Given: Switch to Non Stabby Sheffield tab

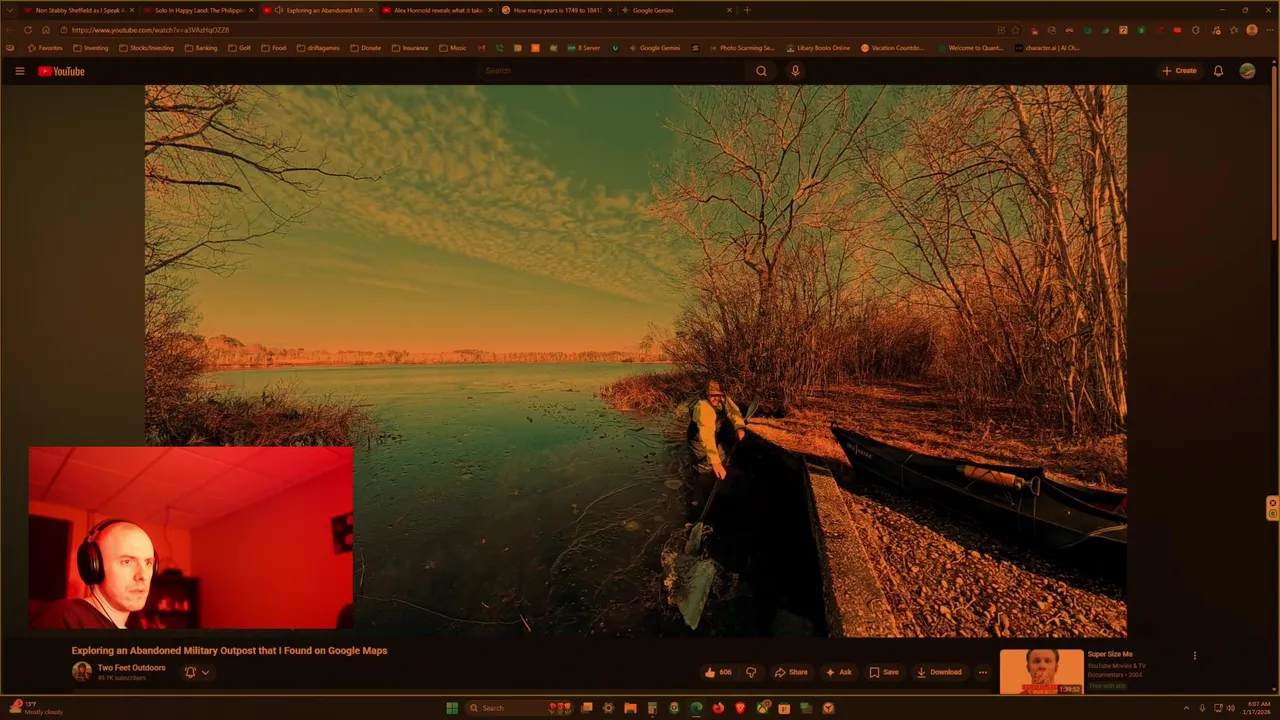Looking at the screenshot, I should (x=78, y=10).
